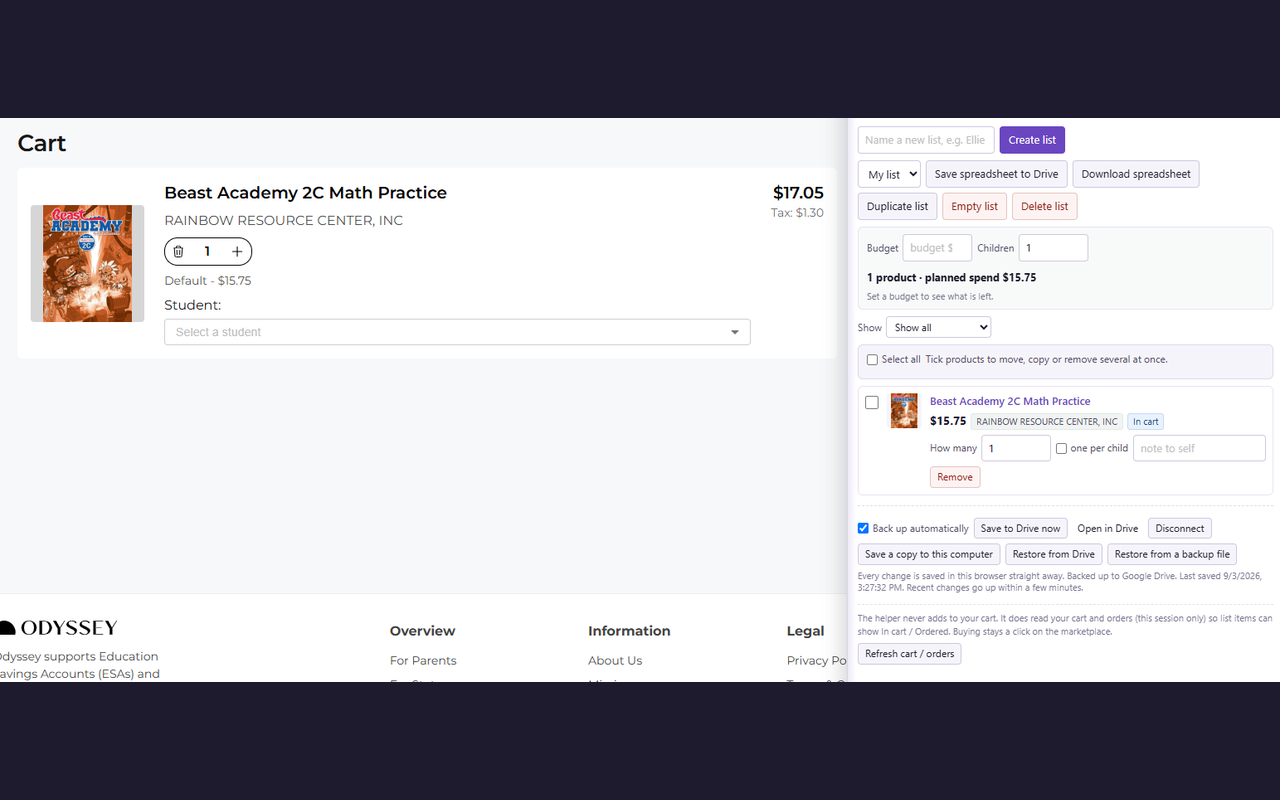This screenshot has height=800, width=1280.
Task: Toggle the Select all checkbox
Action: point(872,360)
